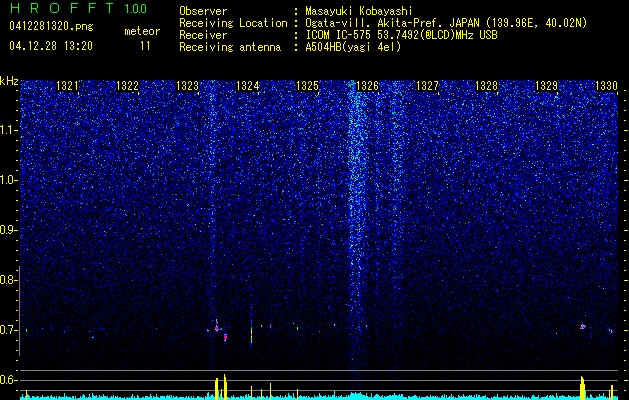
Task: Click the A504HB(yagi 4el) antenna text
Action: [x=353, y=47]
